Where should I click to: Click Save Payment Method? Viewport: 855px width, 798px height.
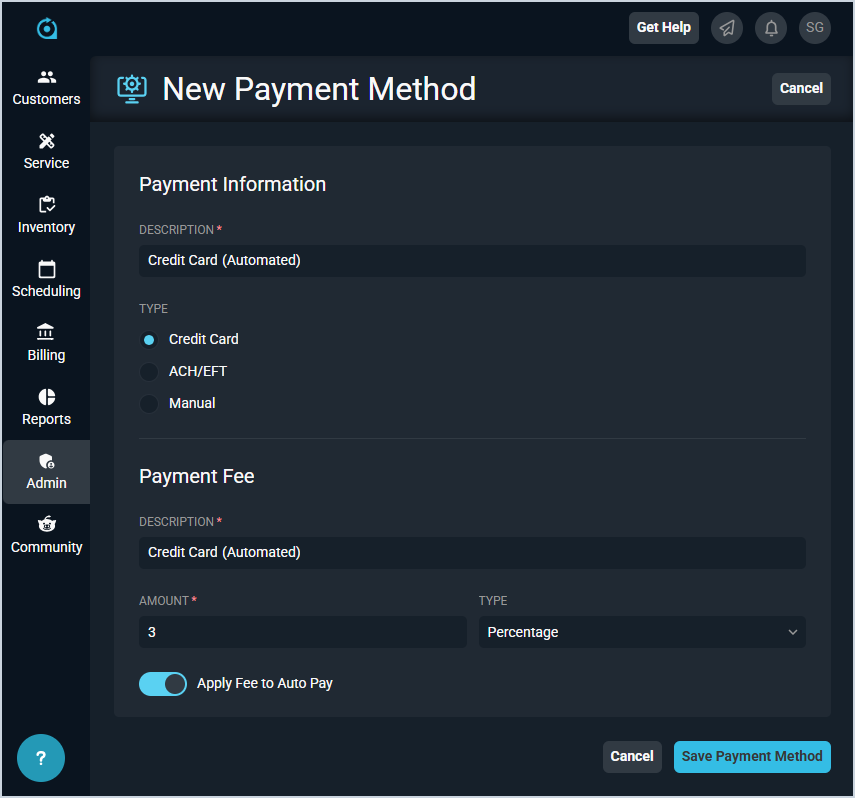pos(752,757)
